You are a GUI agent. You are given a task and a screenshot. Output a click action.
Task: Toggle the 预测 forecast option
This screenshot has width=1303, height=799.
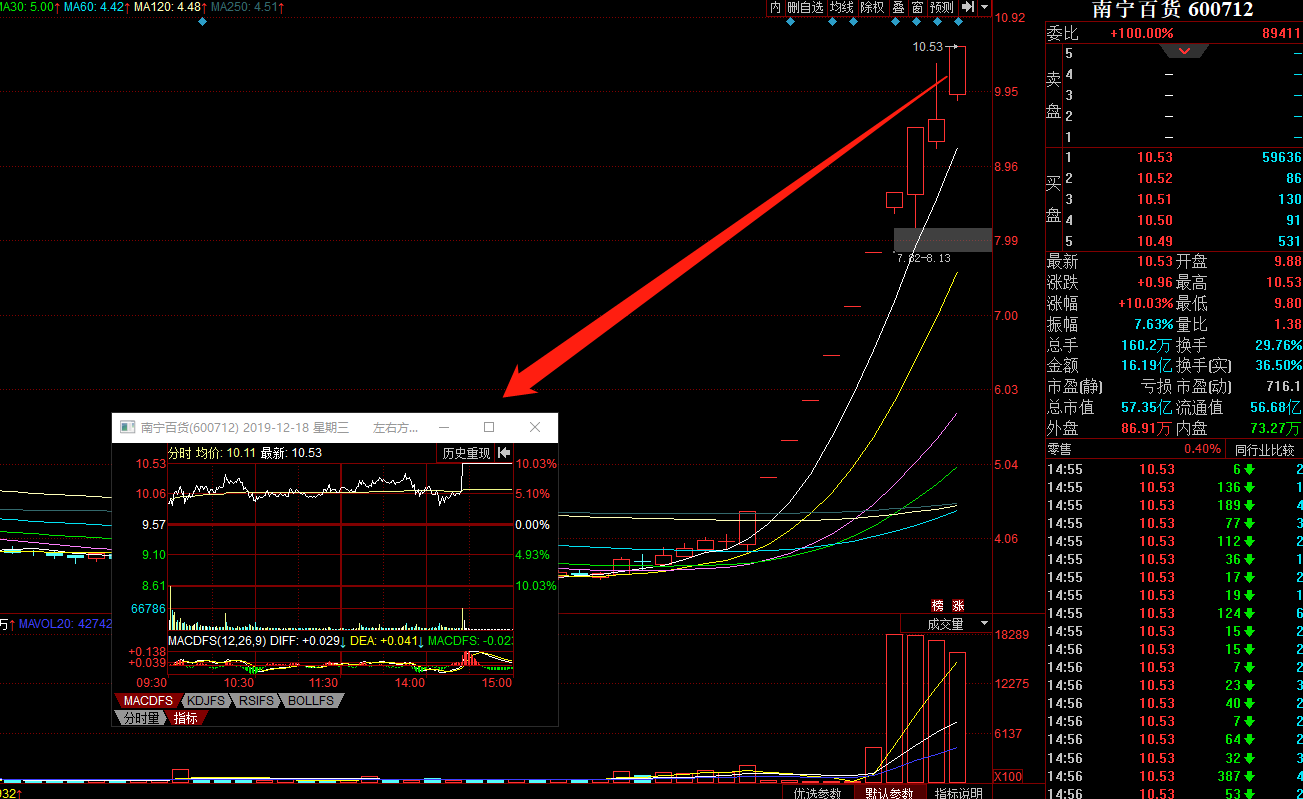click(x=941, y=7)
